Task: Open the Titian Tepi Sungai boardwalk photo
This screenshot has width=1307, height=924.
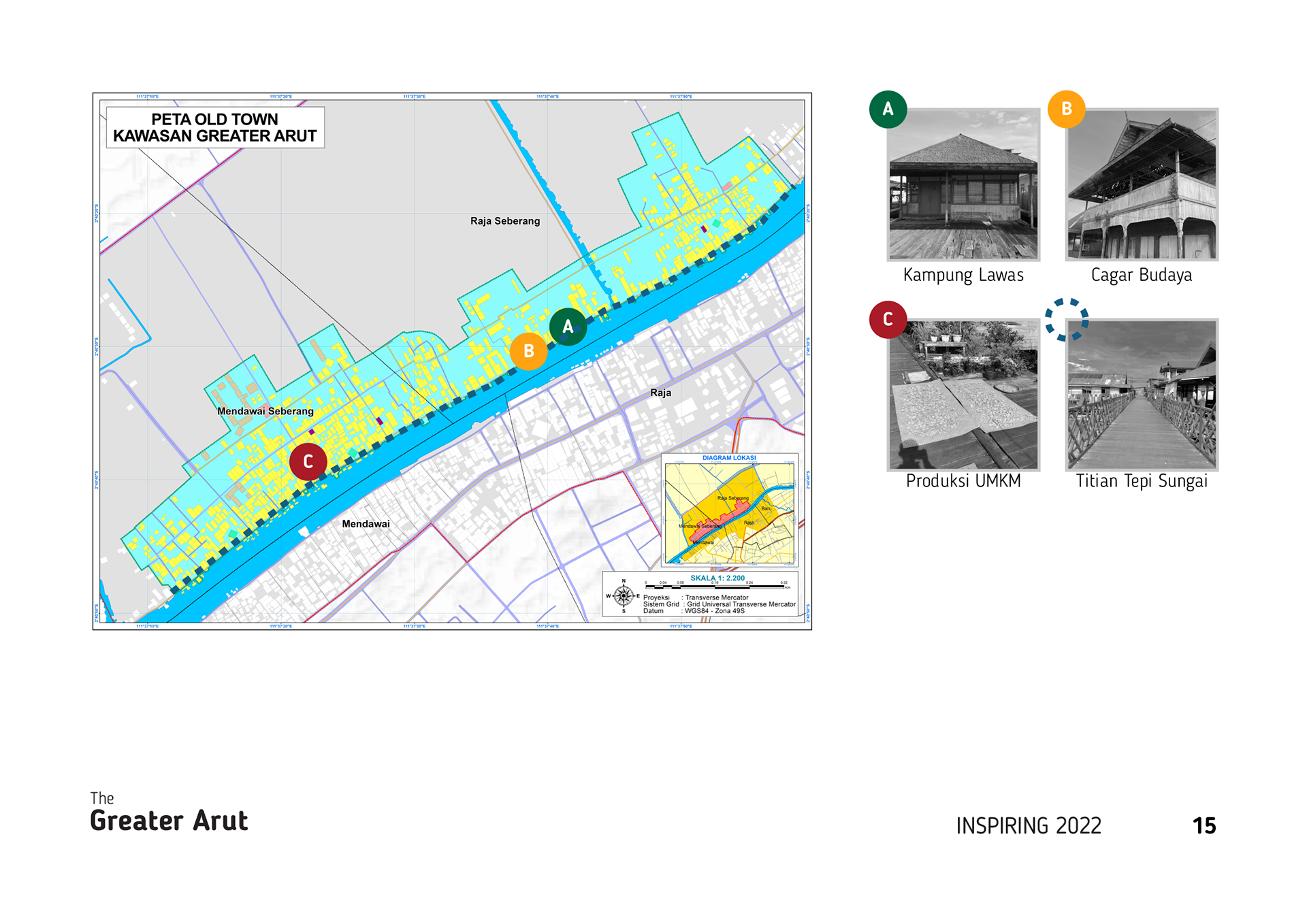Action: tap(1142, 395)
